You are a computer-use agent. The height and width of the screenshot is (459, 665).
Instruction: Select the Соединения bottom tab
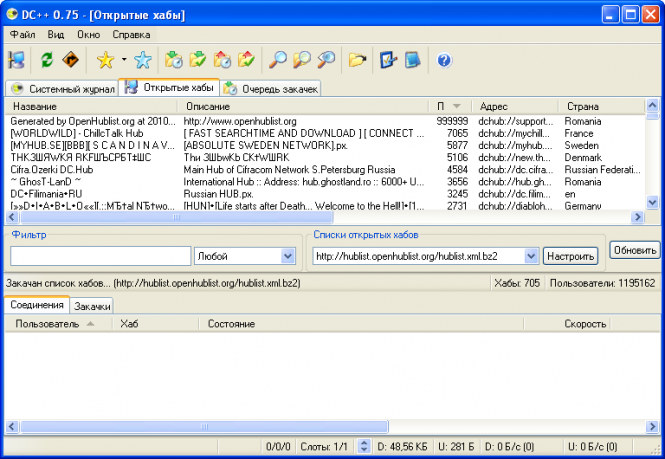pyautogui.click(x=37, y=305)
